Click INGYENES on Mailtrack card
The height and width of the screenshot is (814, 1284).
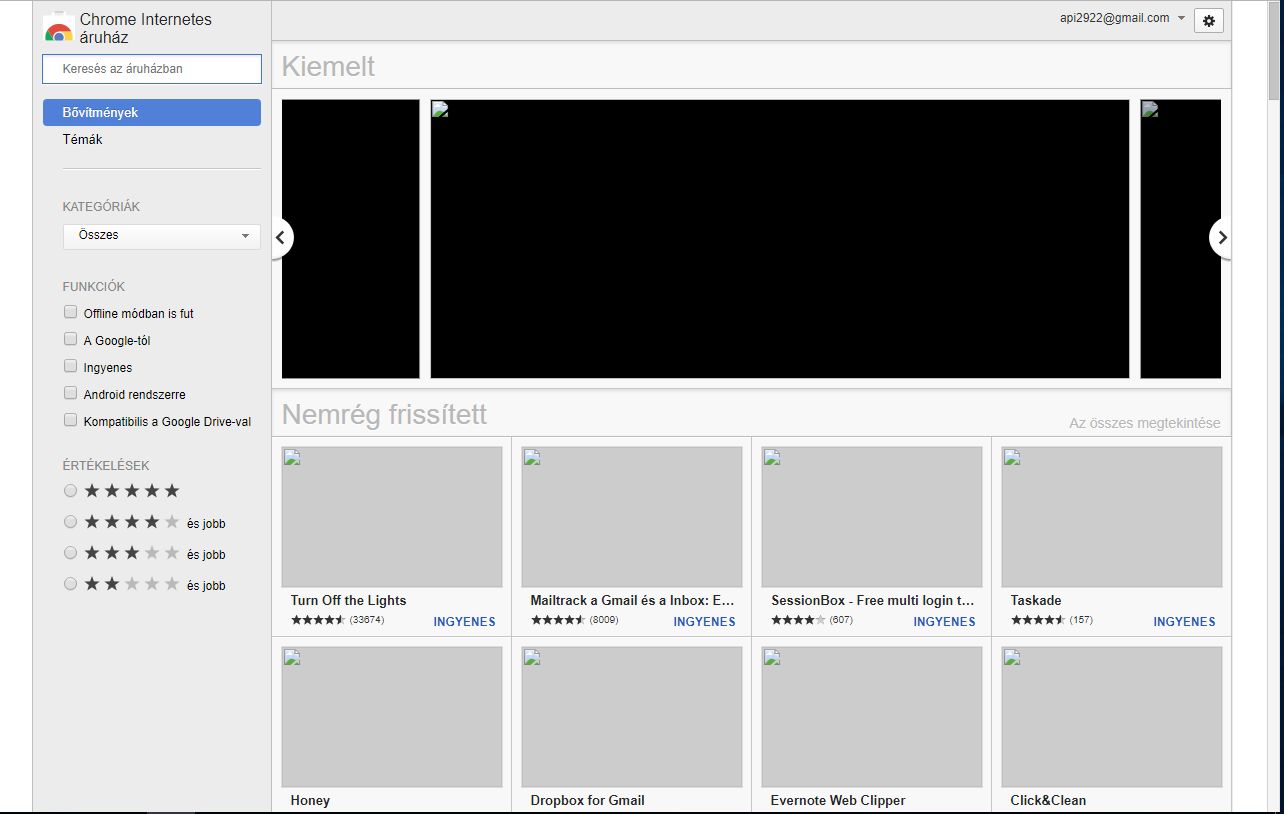(704, 622)
